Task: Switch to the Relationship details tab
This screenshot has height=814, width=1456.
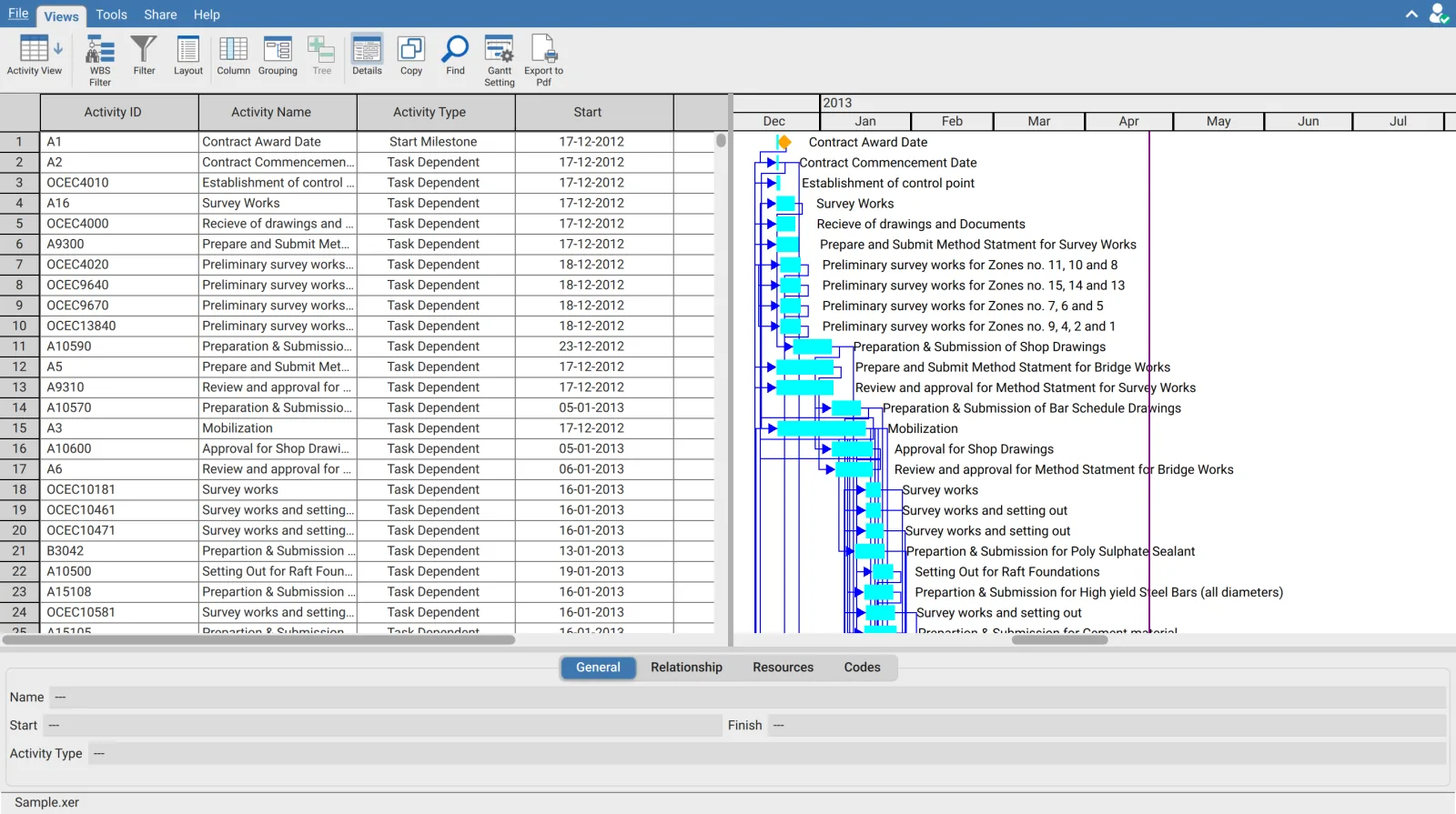Action: point(686,668)
